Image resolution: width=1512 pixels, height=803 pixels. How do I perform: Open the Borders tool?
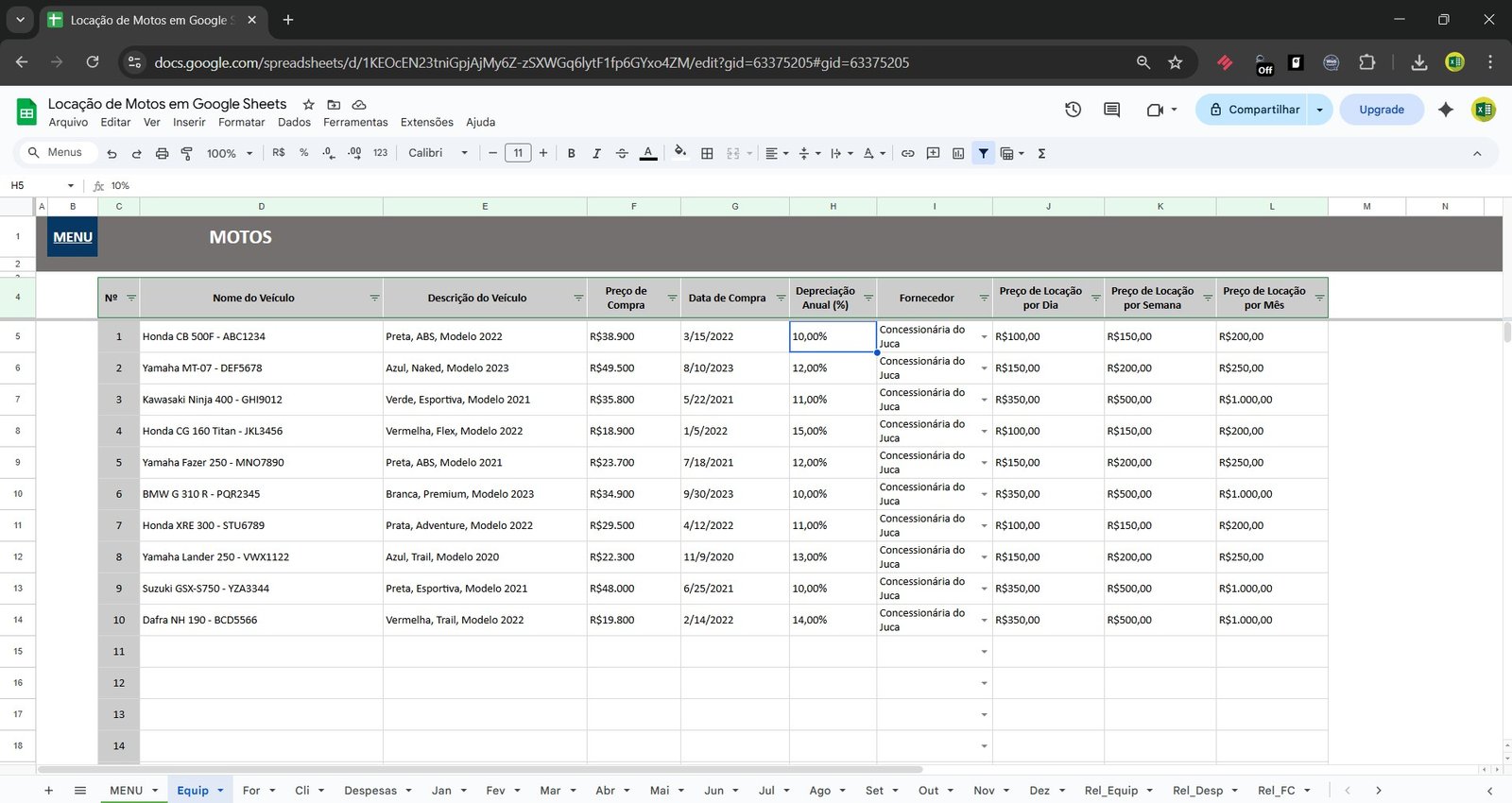tap(707, 153)
